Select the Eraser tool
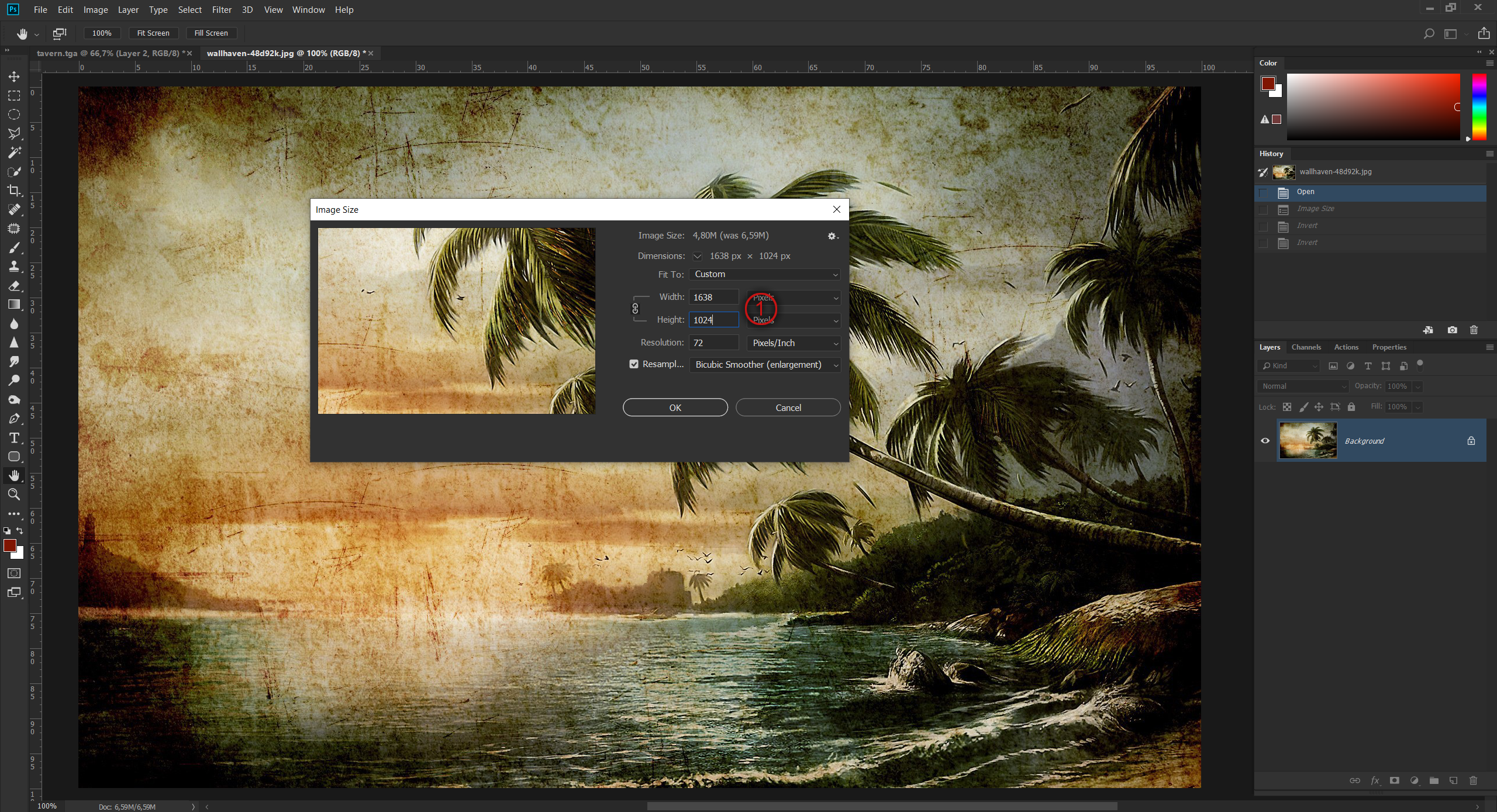The height and width of the screenshot is (812, 1497). pyautogui.click(x=14, y=286)
